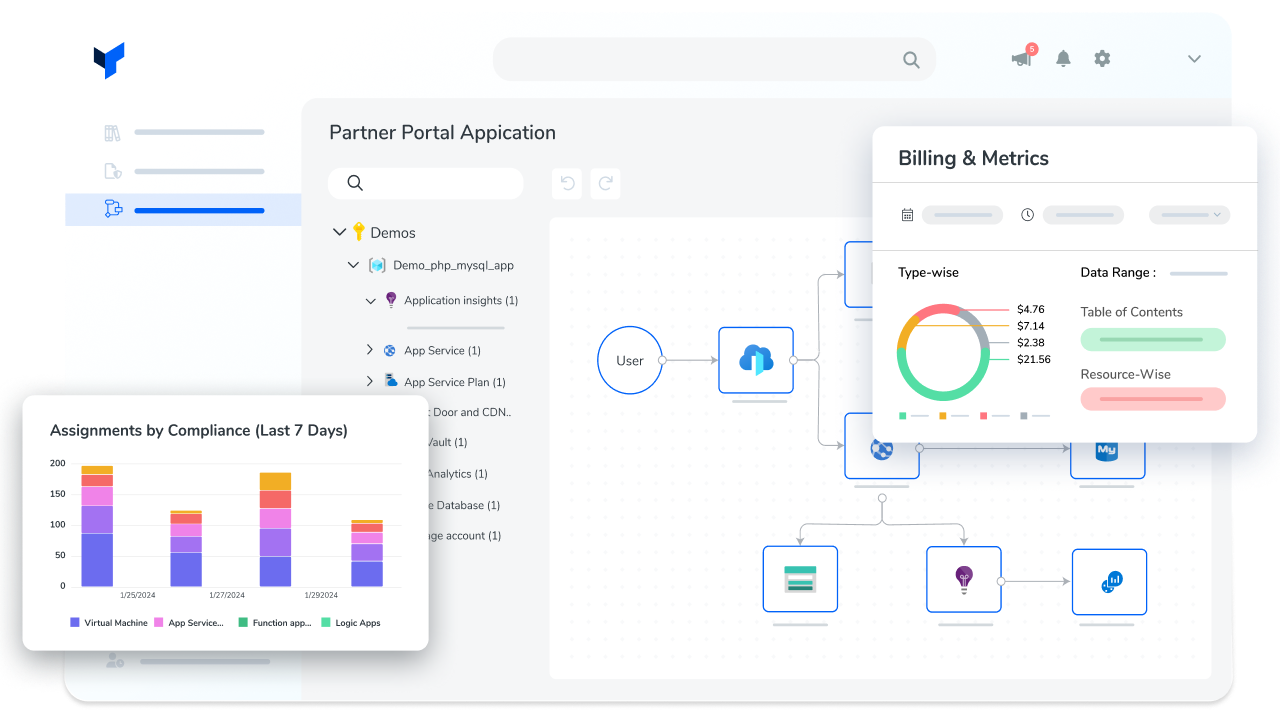Screen dimensions: 1280x720
Task: Click the green Table of Contents button
Action: [x=1153, y=339]
